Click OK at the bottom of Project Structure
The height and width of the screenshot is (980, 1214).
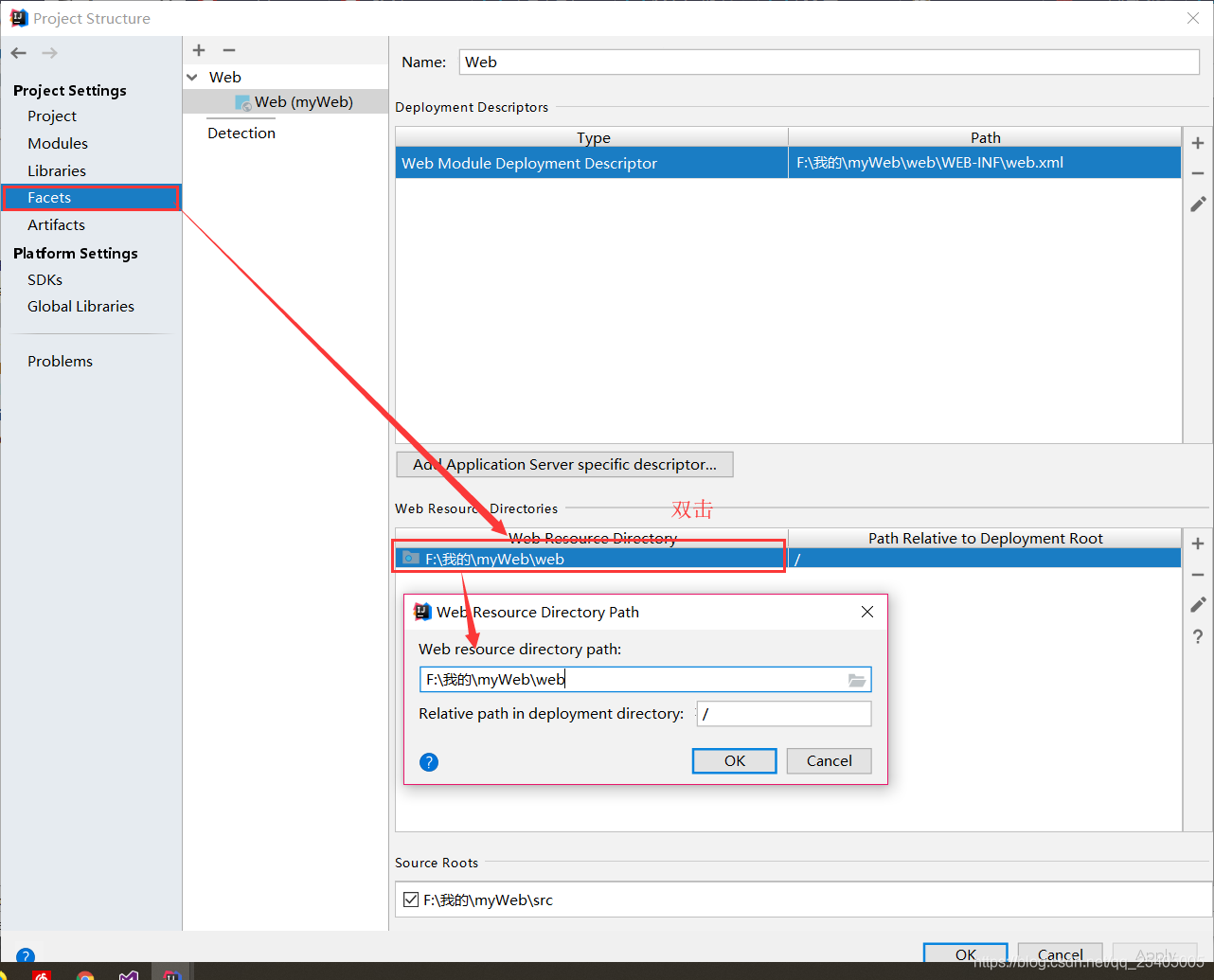pyautogui.click(x=966, y=953)
